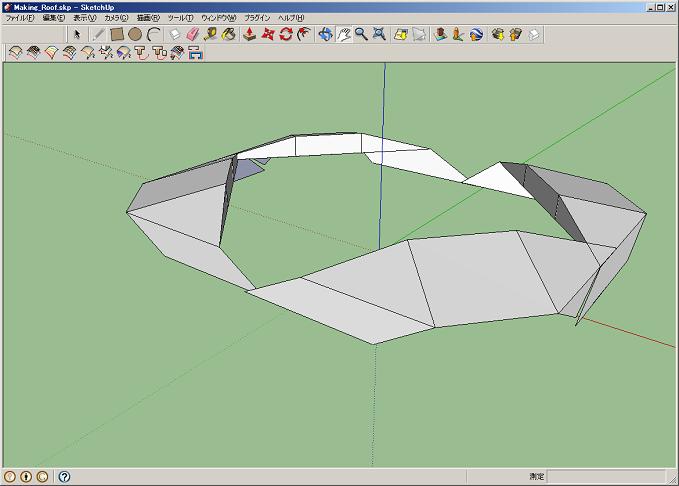This screenshot has width=679, height=486.
Task: Activate the Zoom magnifier tool
Action: 360,34
